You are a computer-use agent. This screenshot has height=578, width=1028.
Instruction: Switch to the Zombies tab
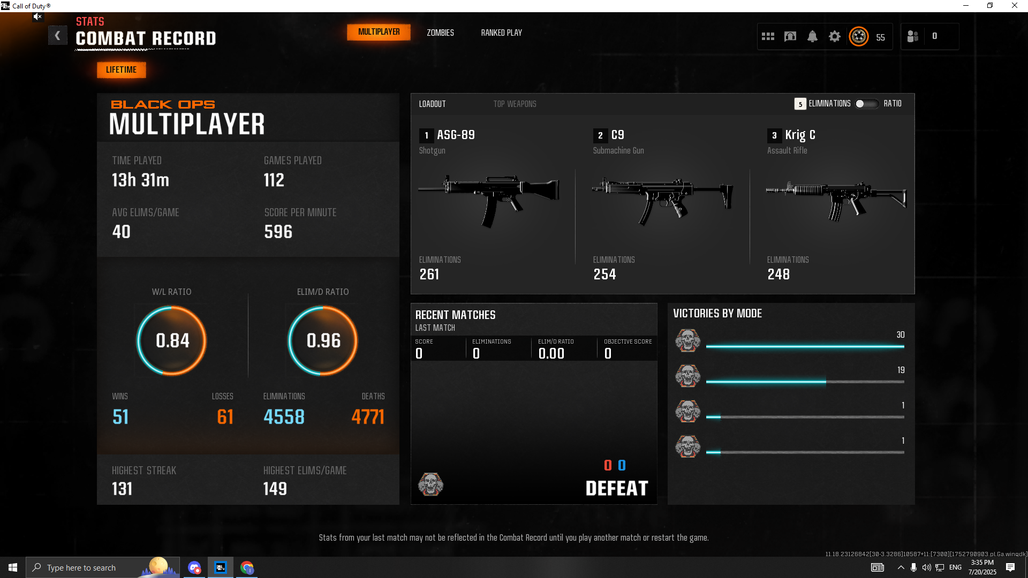(441, 33)
